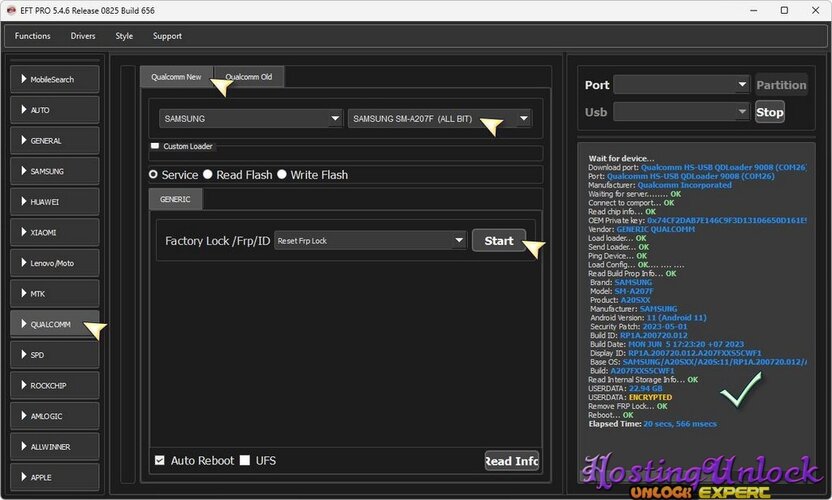832x500 pixels.
Task: Expand the MobileSearch sidebar section
Action: pyautogui.click(x=54, y=79)
